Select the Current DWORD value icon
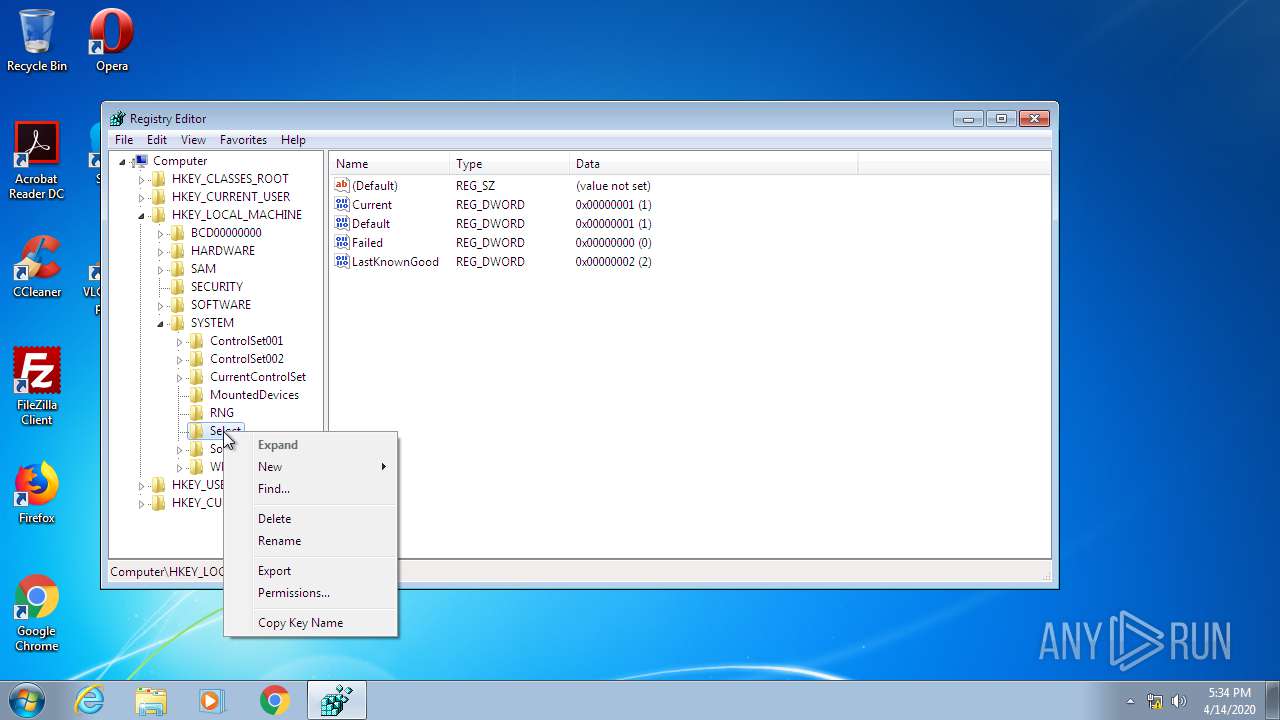1280x720 pixels. (x=342, y=205)
